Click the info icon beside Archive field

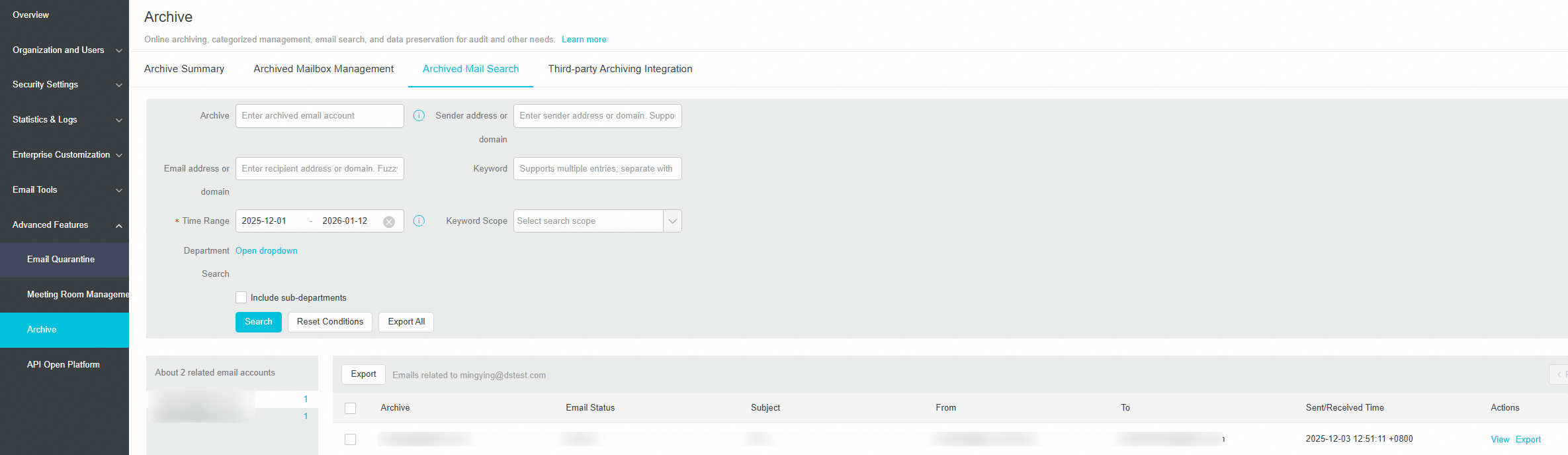tap(419, 115)
